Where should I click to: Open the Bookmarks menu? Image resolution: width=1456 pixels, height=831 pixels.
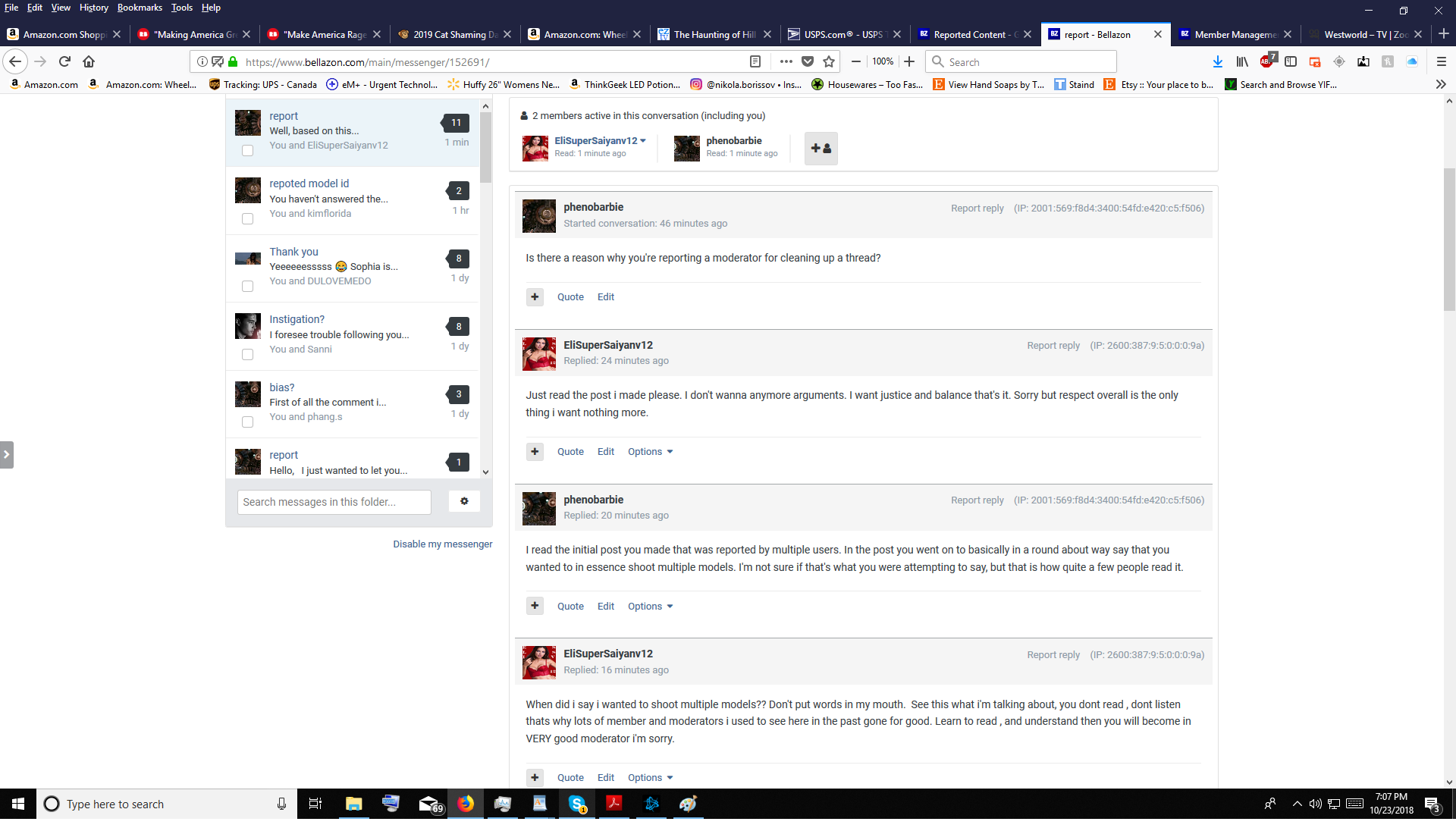(140, 8)
